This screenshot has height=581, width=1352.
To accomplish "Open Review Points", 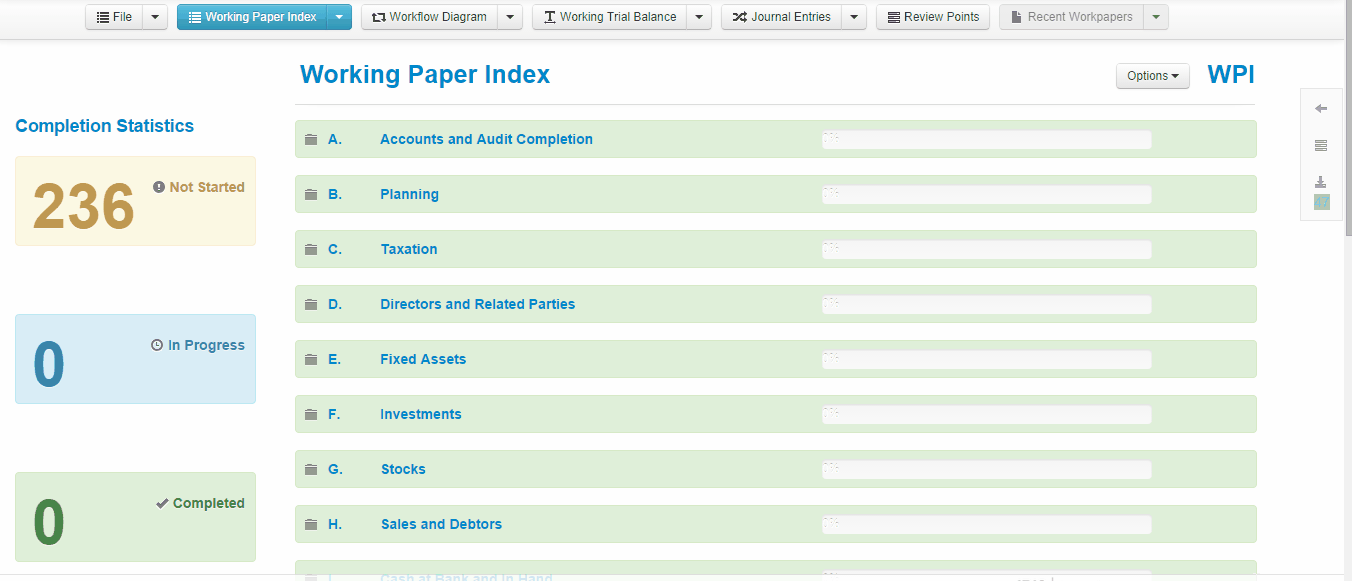I will tap(933, 17).
